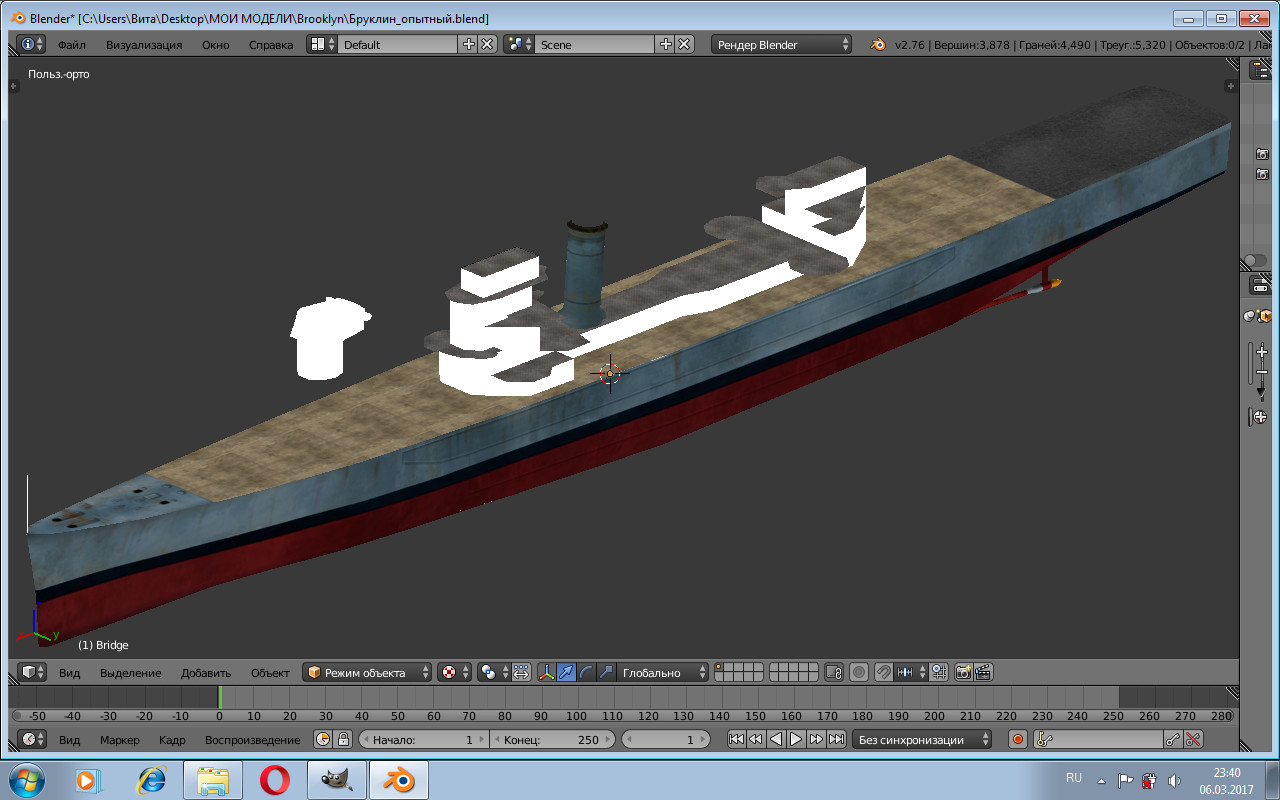
Task: Click the OpenGL render image camera icon
Action: tap(964, 672)
